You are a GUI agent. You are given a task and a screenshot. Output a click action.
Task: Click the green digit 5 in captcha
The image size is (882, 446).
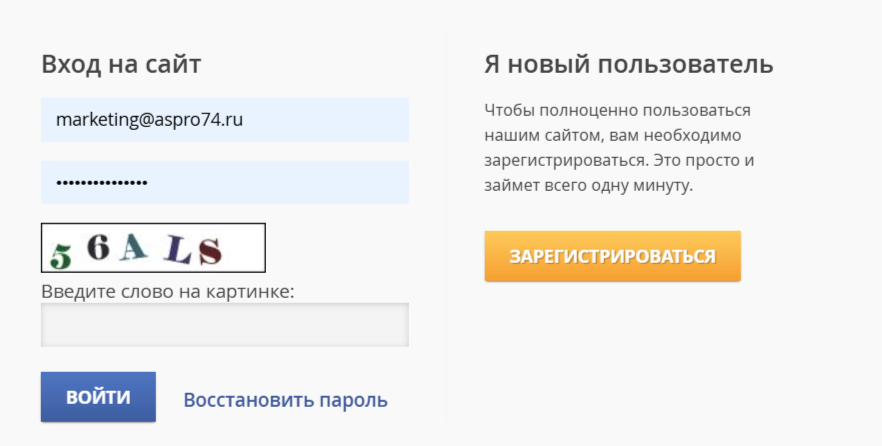click(61, 256)
